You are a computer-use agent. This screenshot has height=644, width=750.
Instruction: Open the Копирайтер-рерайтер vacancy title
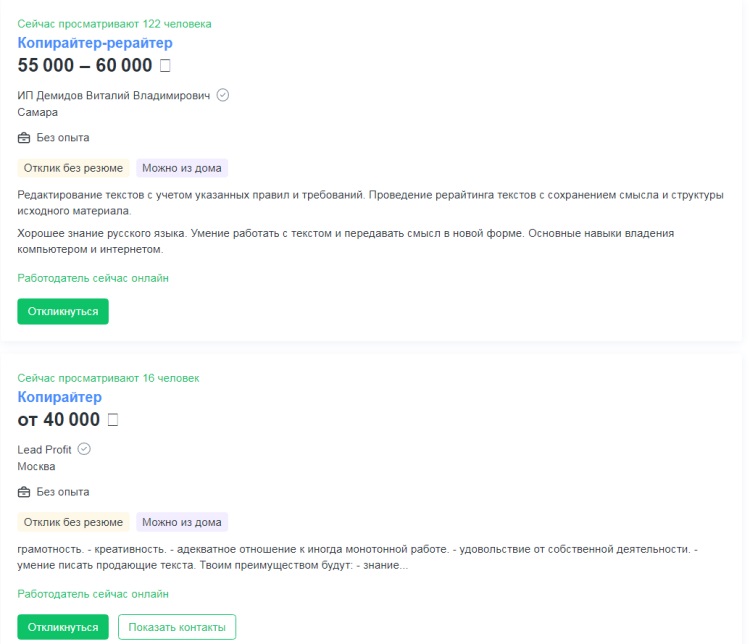point(95,43)
